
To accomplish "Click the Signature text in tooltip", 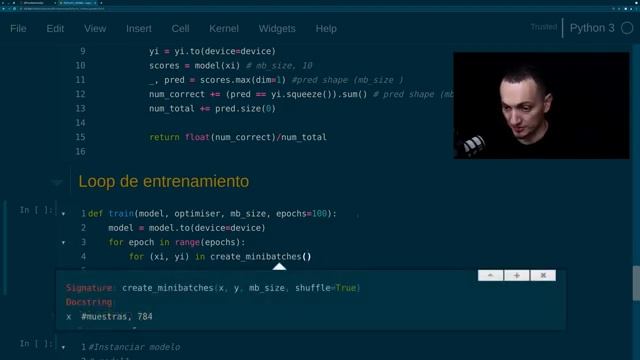I will tap(89, 288).
